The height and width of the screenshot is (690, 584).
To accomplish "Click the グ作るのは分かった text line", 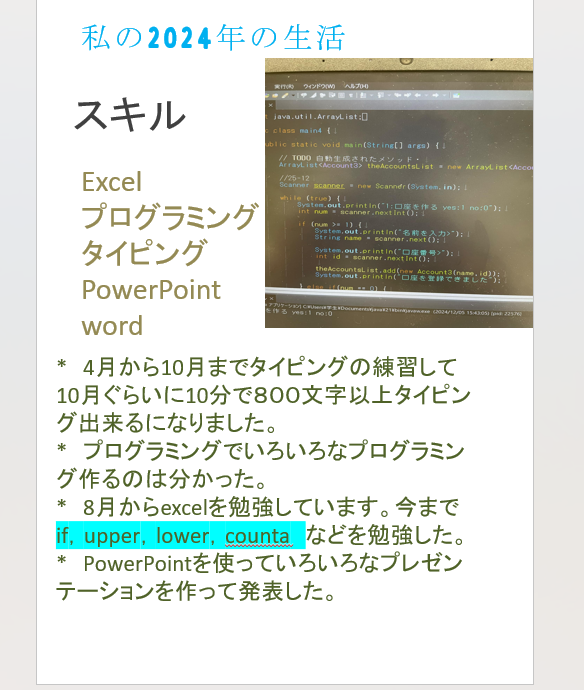I will 161,479.
